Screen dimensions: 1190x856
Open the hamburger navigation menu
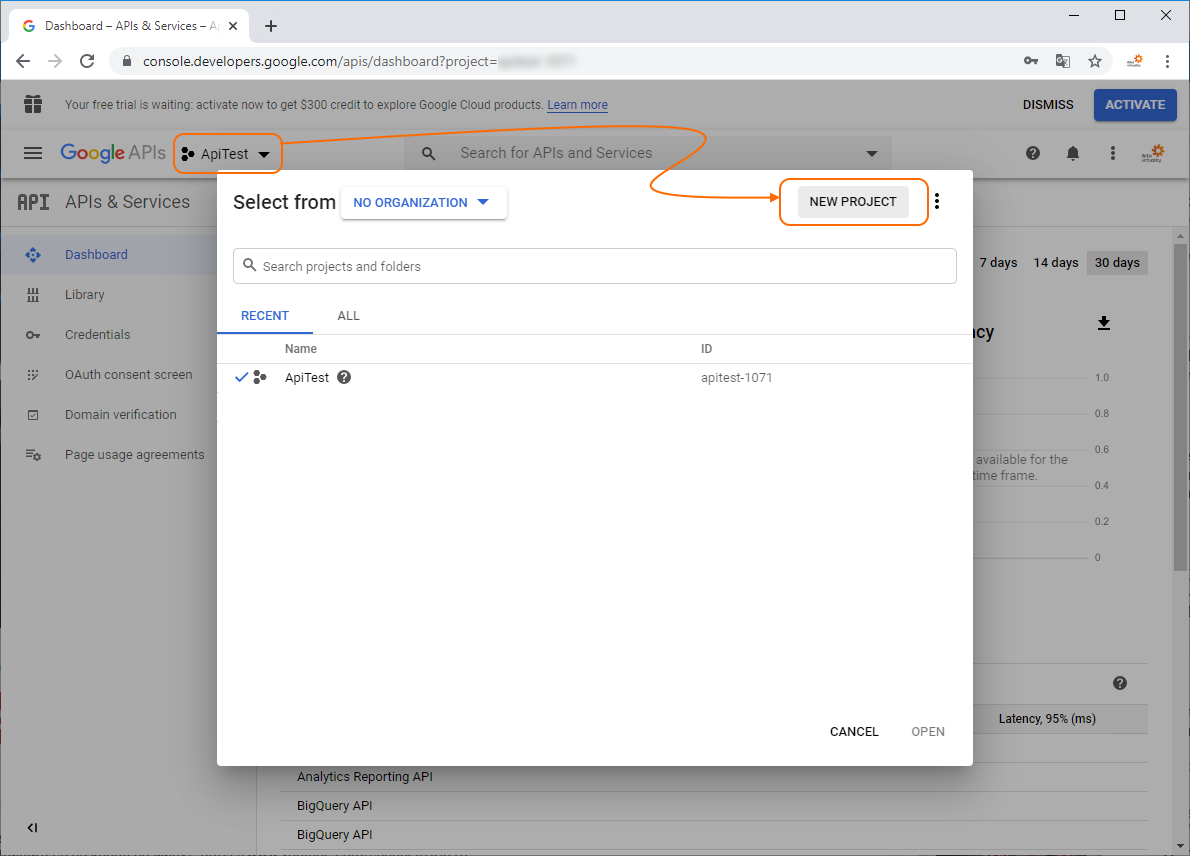pyautogui.click(x=33, y=153)
